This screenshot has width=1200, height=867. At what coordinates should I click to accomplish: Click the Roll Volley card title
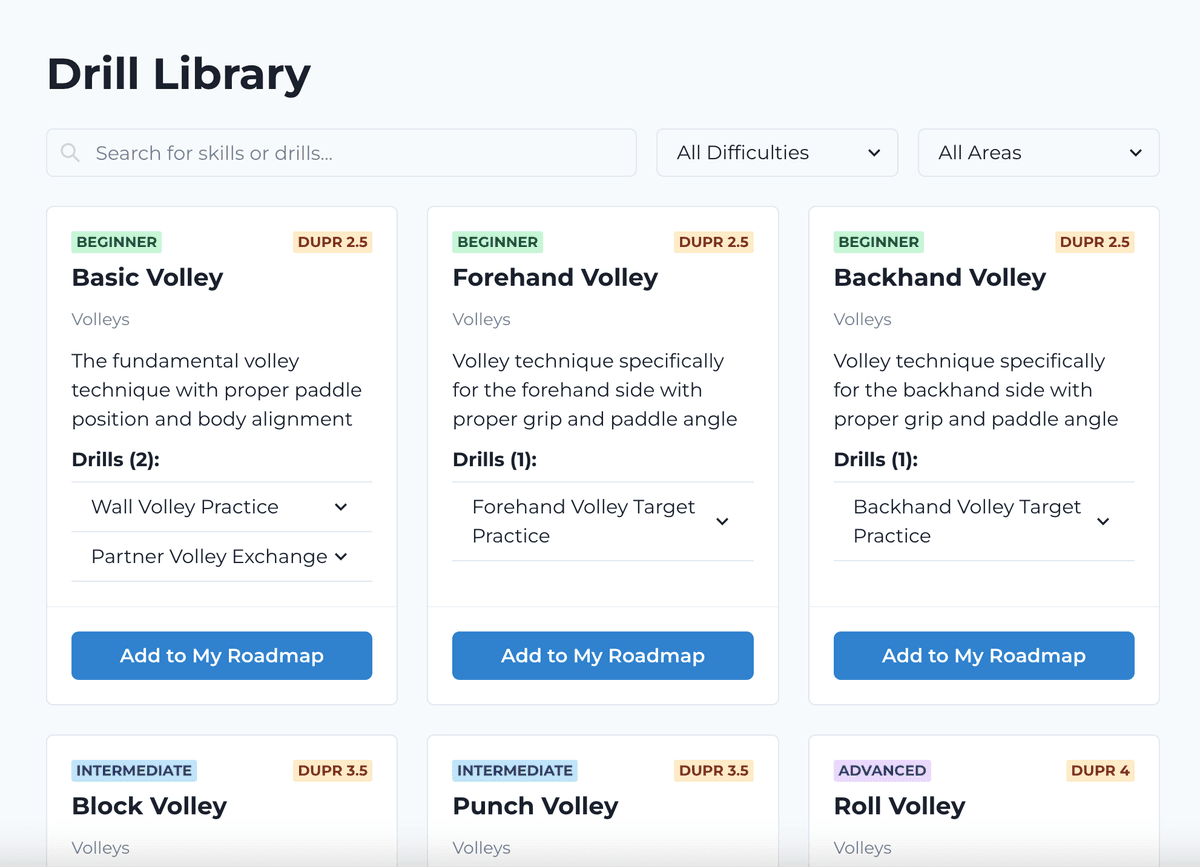point(899,806)
